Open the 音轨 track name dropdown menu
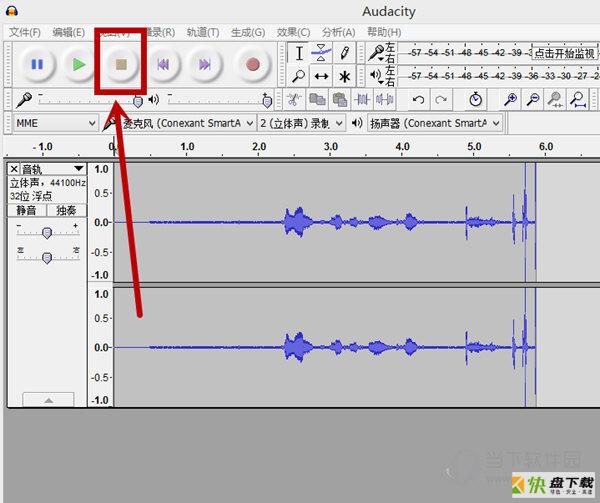The width and height of the screenshot is (600, 503). click(53, 169)
